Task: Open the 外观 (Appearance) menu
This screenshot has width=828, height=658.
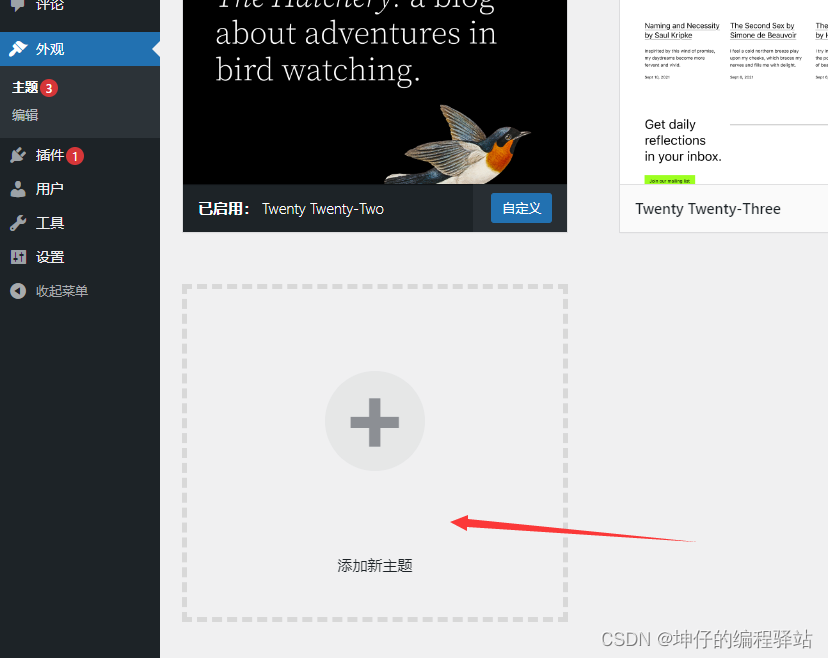Action: point(80,49)
